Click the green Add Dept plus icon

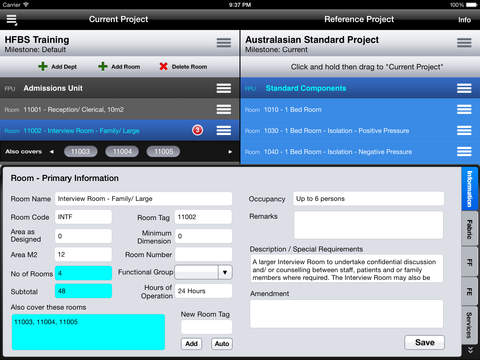pos(43,66)
